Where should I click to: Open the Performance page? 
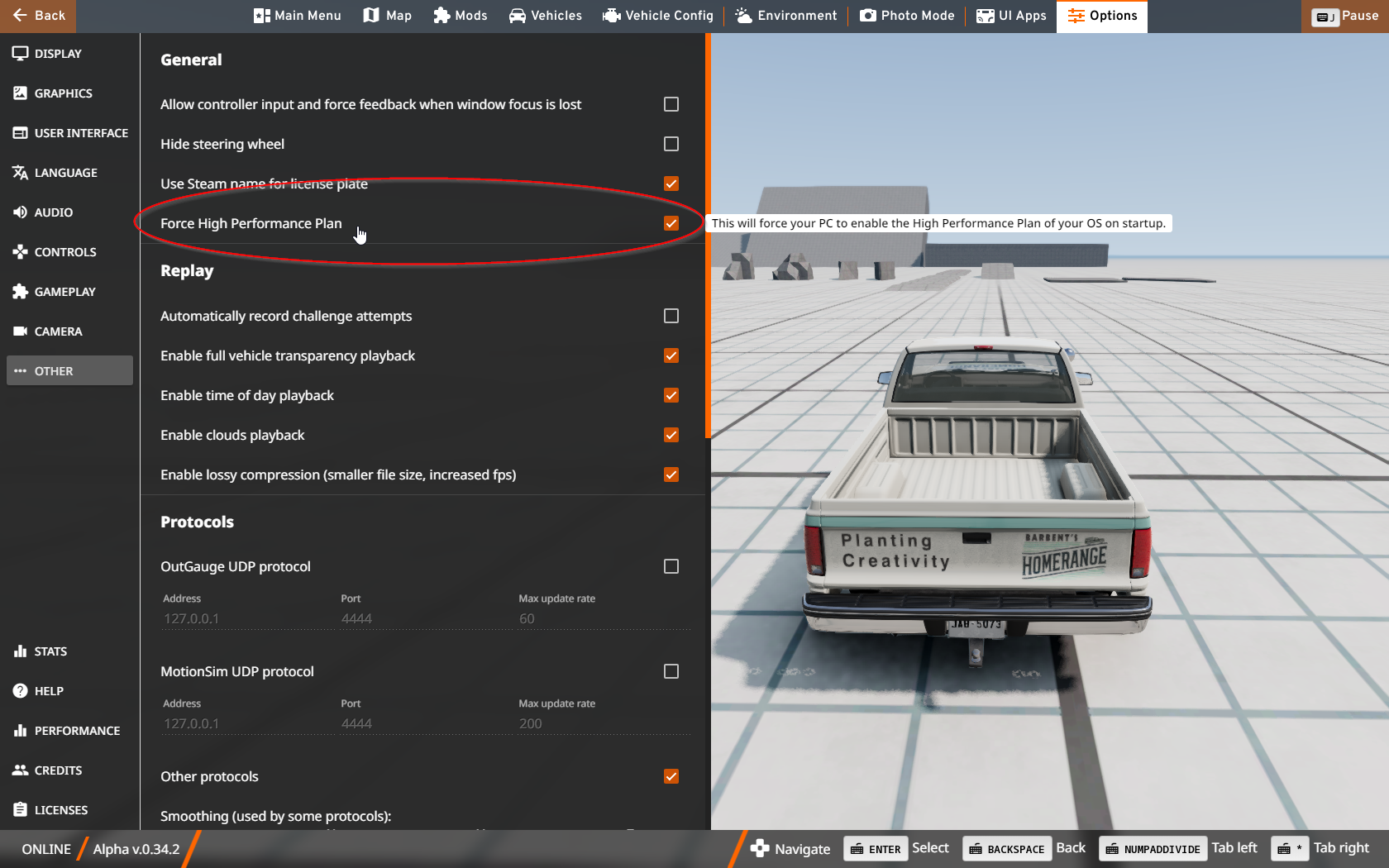click(x=69, y=731)
